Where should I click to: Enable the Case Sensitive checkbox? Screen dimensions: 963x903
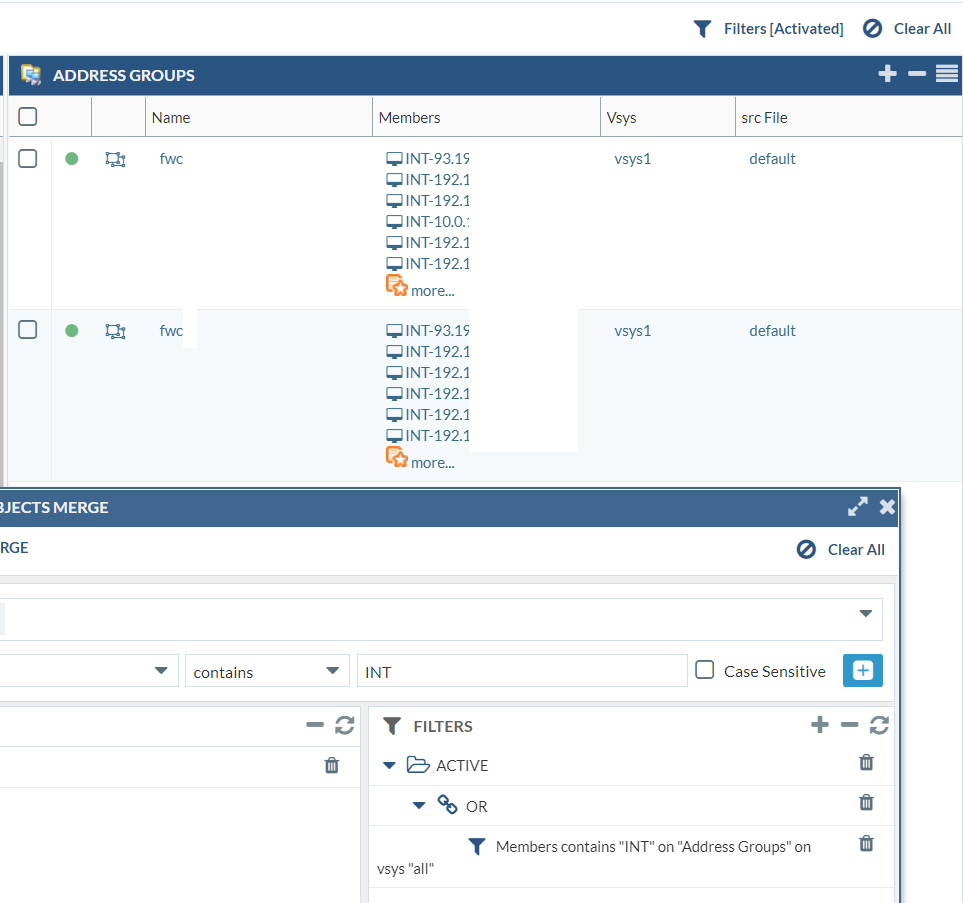click(x=705, y=671)
